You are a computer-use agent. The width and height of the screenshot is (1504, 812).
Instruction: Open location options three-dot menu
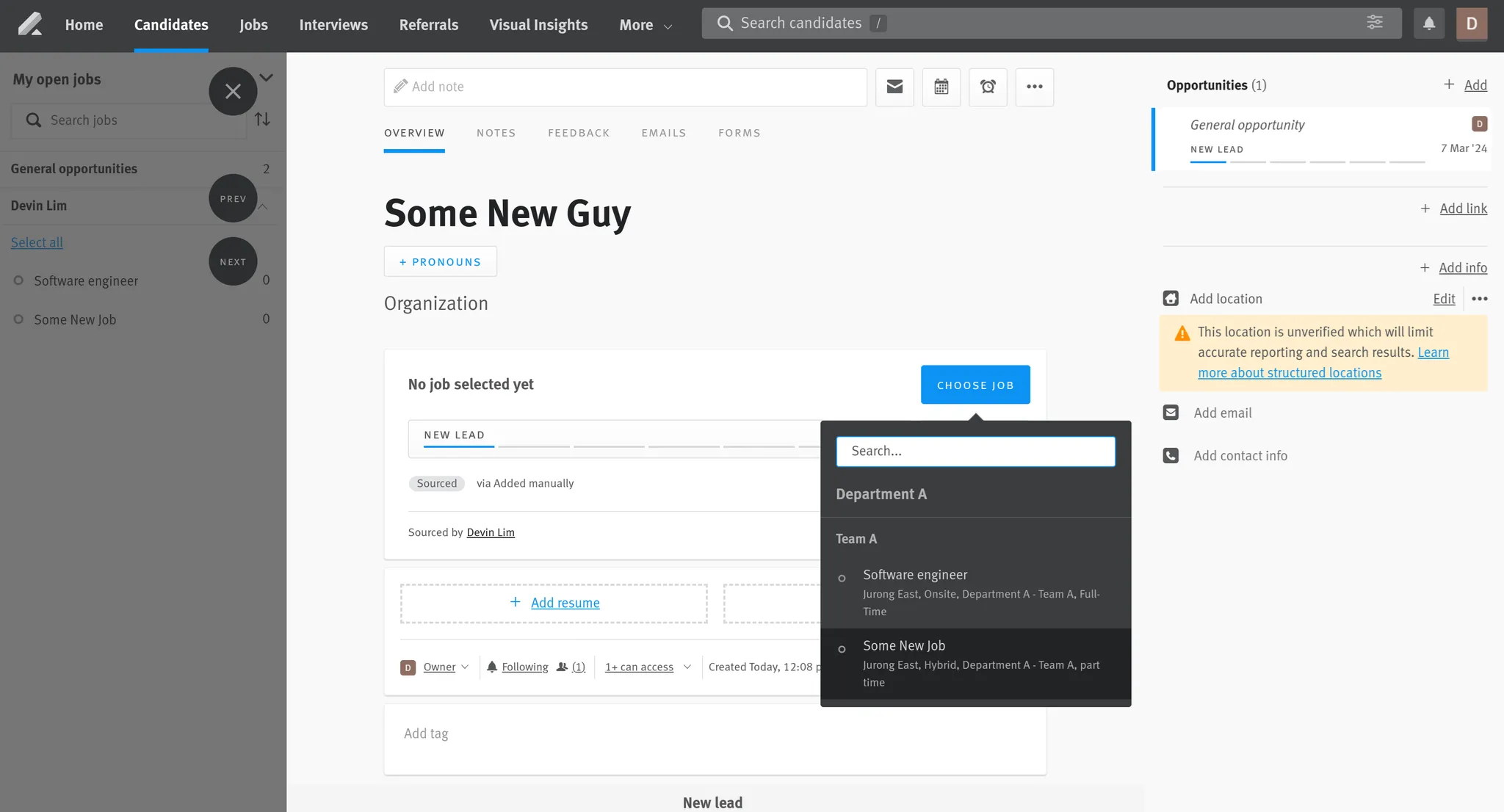click(x=1480, y=299)
